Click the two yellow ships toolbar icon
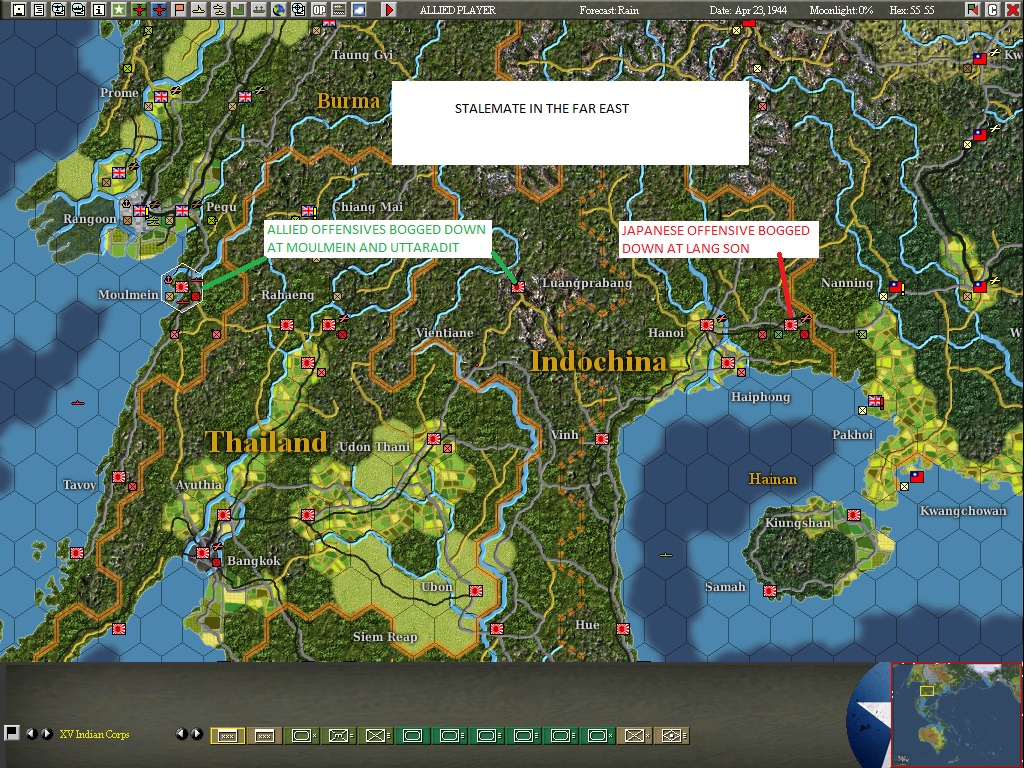The height and width of the screenshot is (768, 1032). 219,9
